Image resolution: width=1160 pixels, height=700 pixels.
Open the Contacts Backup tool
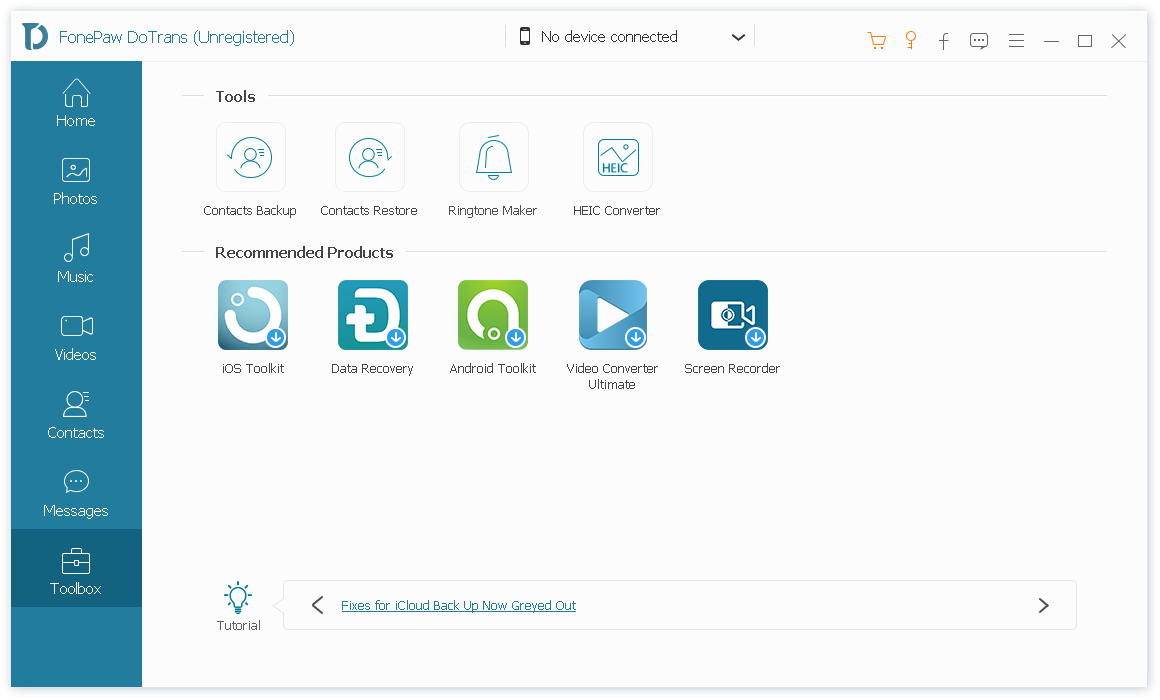(250, 157)
